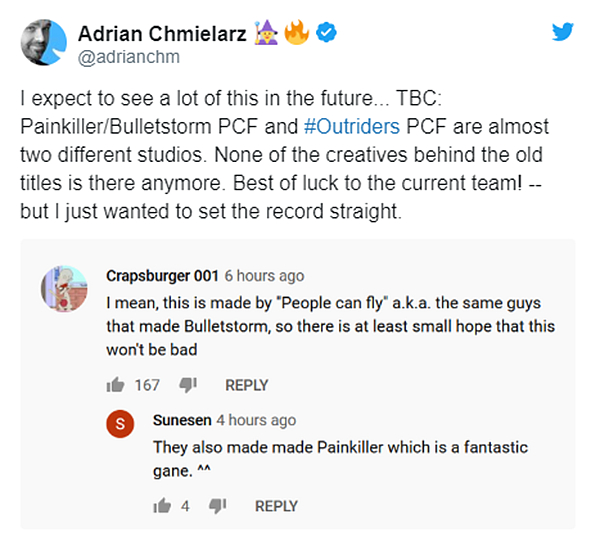Viewport: 600px width, 537px height.
Task: Click the '4 hours ago' timestamp
Action: 256,420
